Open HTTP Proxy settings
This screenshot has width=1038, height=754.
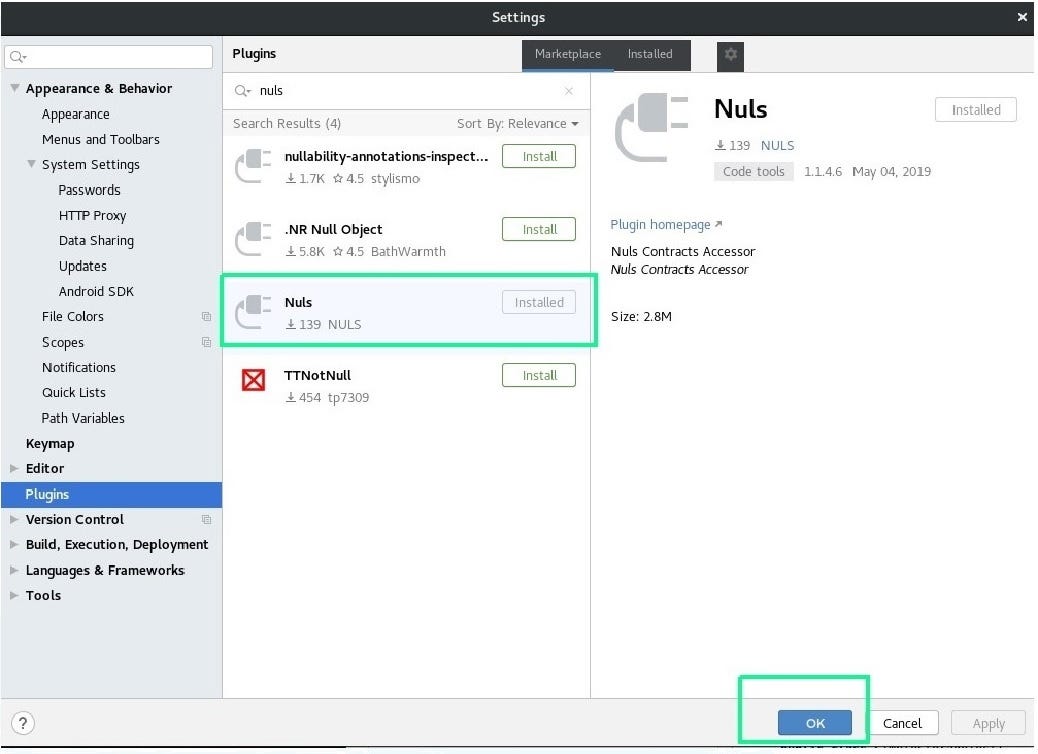tap(92, 215)
